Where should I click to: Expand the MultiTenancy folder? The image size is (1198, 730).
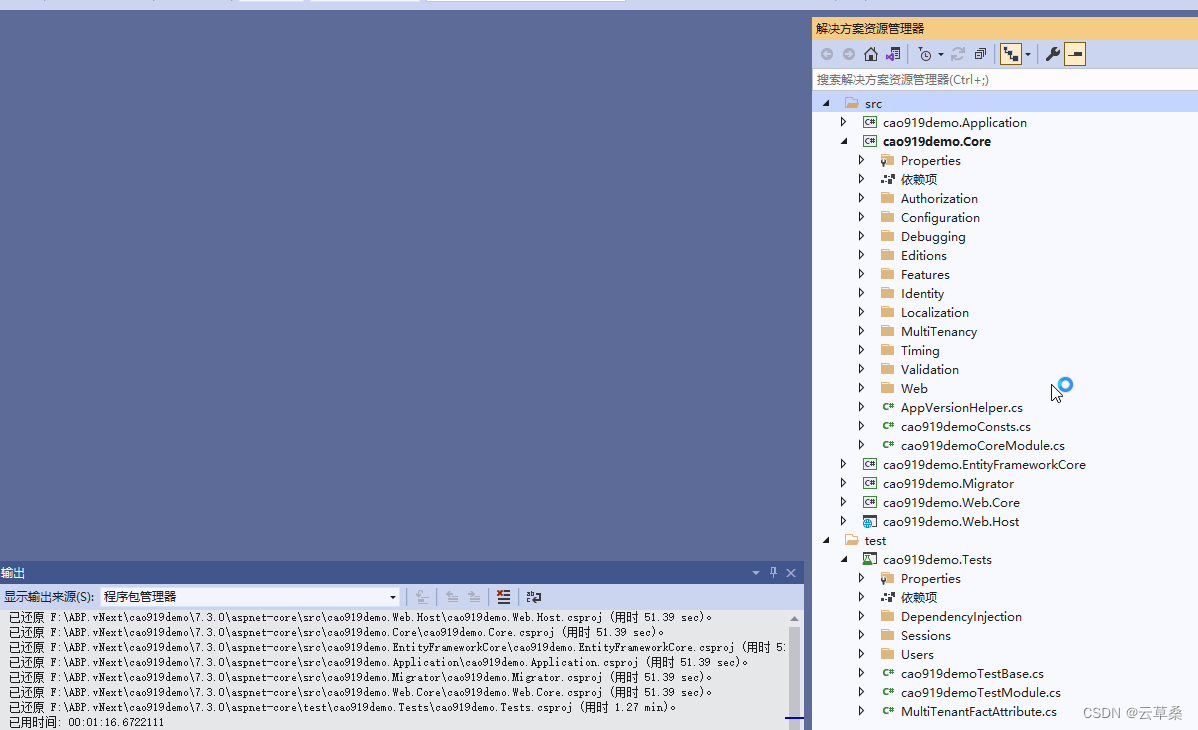(861, 331)
